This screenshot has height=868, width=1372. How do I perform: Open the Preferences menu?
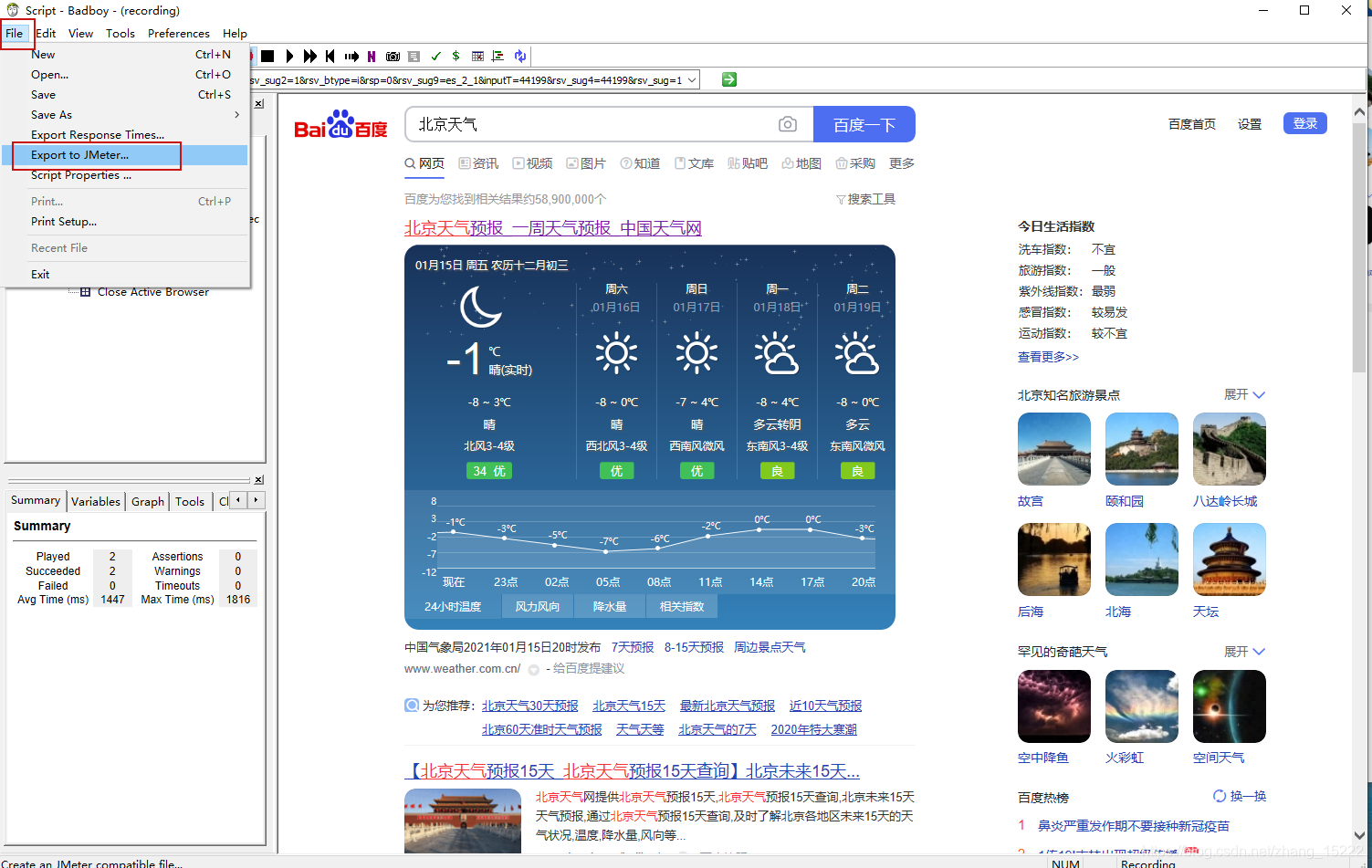pyautogui.click(x=179, y=33)
